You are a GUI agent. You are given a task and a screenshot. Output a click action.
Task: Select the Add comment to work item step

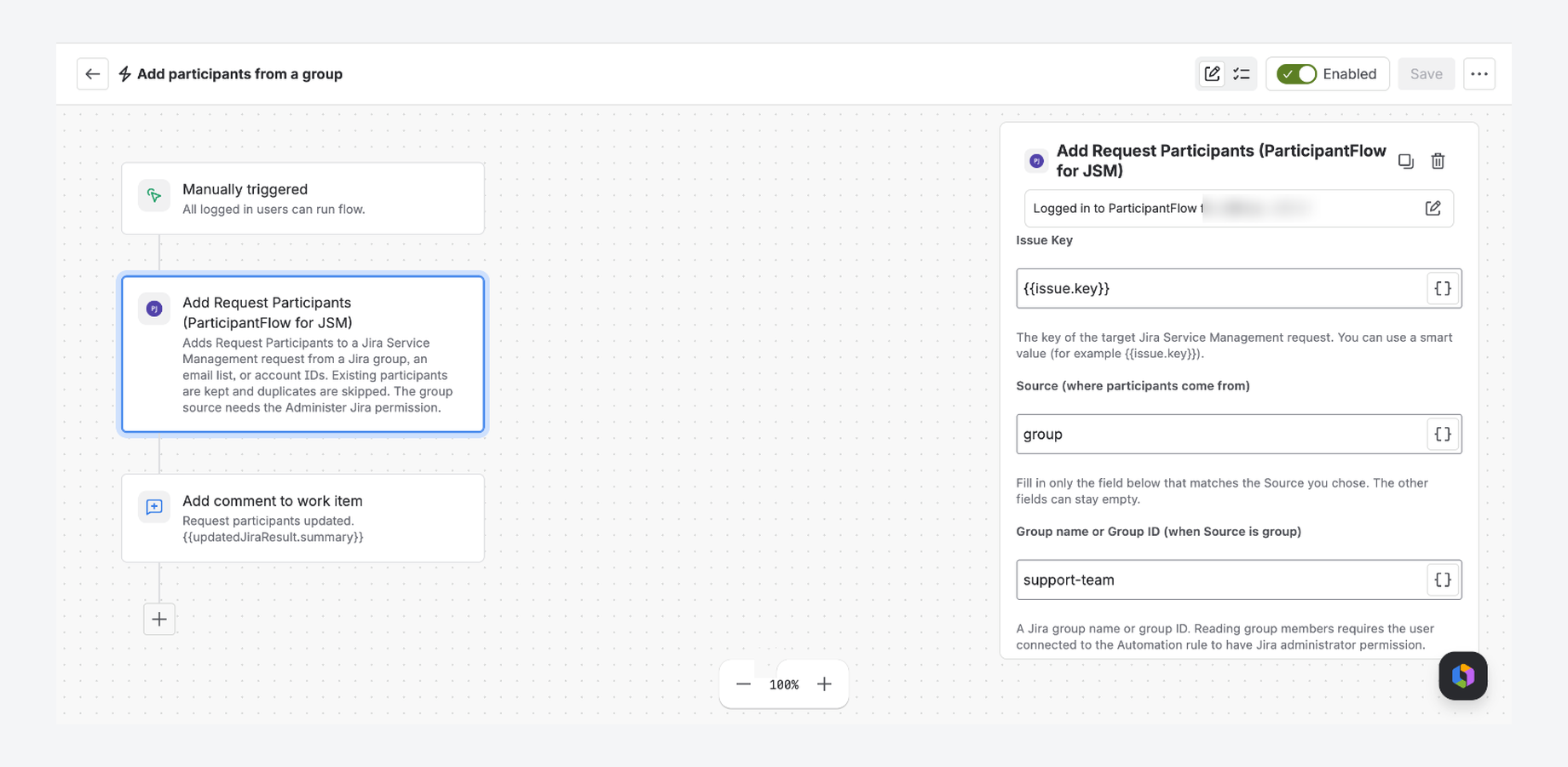[303, 518]
